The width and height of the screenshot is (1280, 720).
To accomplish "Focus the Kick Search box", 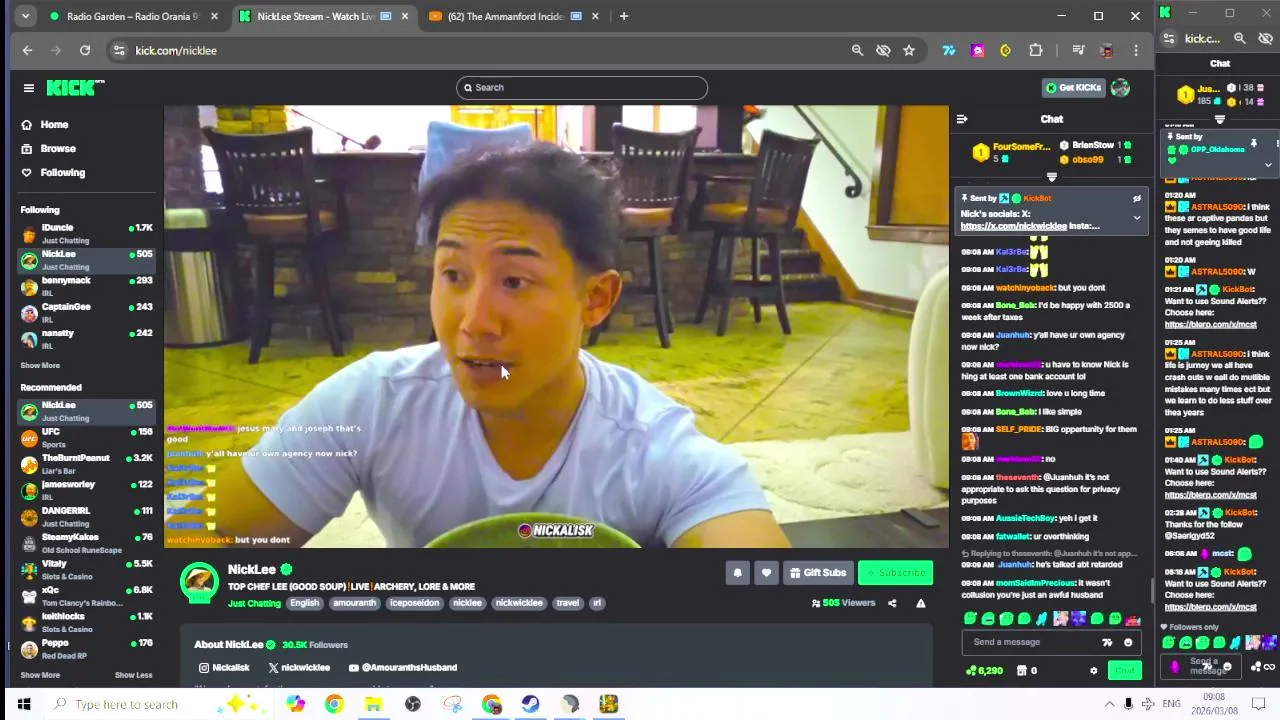I will click(x=582, y=88).
